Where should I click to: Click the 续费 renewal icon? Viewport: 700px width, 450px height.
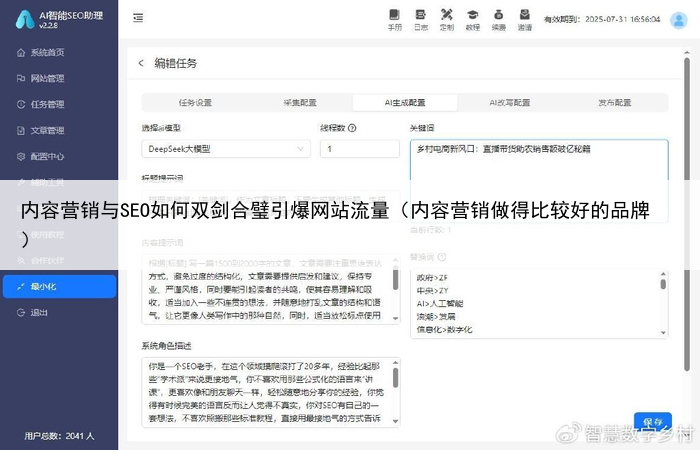pyautogui.click(x=498, y=18)
